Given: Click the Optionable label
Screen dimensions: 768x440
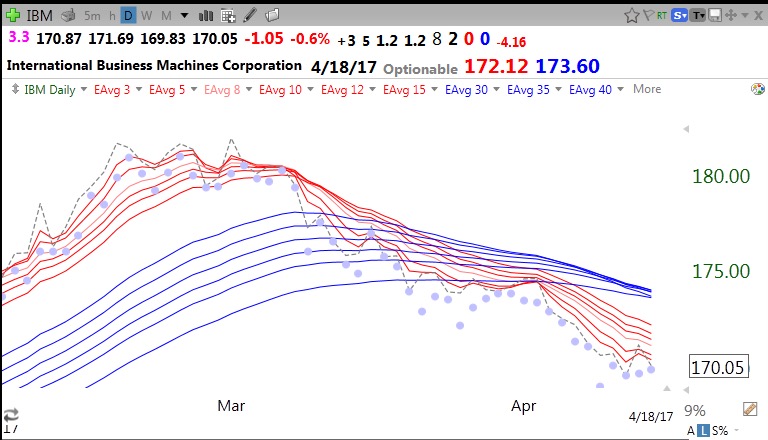Looking at the screenshot, I should point(420,69).
